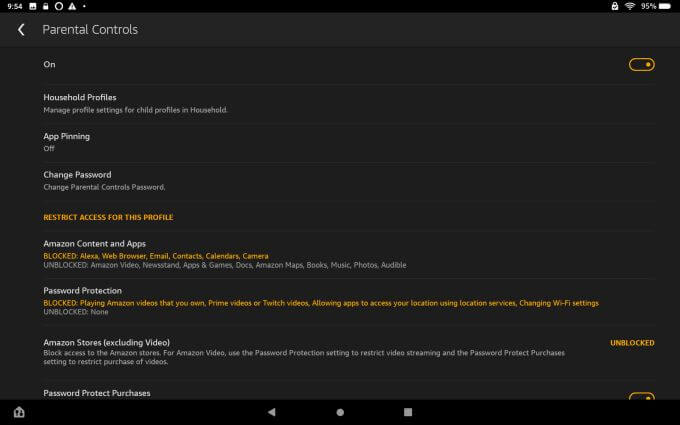Screen dimensions: 680x425
Task: Tap the clock showing 9:54
Action: (x=15, y=6)
